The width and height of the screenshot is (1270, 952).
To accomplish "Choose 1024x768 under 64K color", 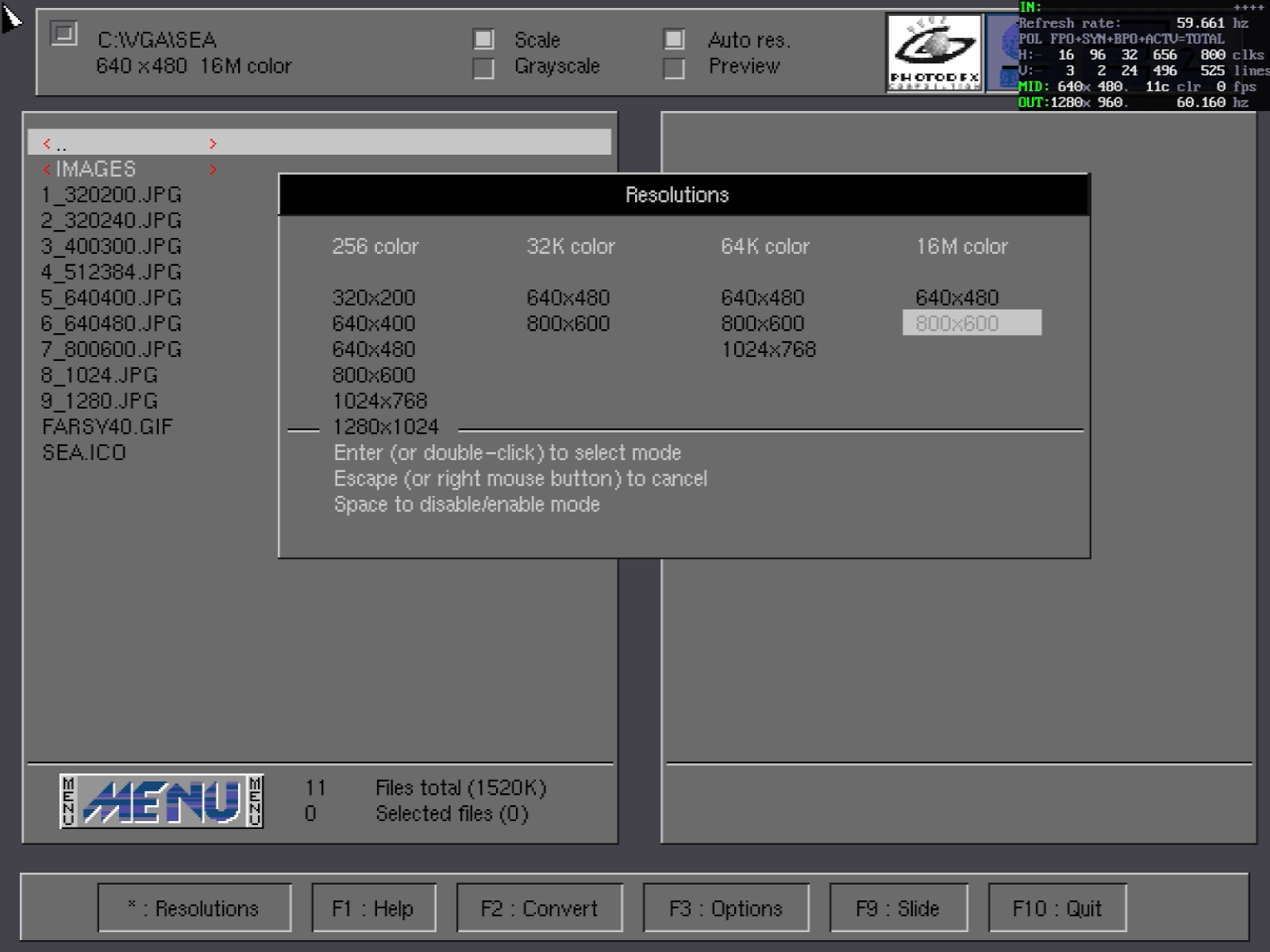I will click(x=768, y=350).
